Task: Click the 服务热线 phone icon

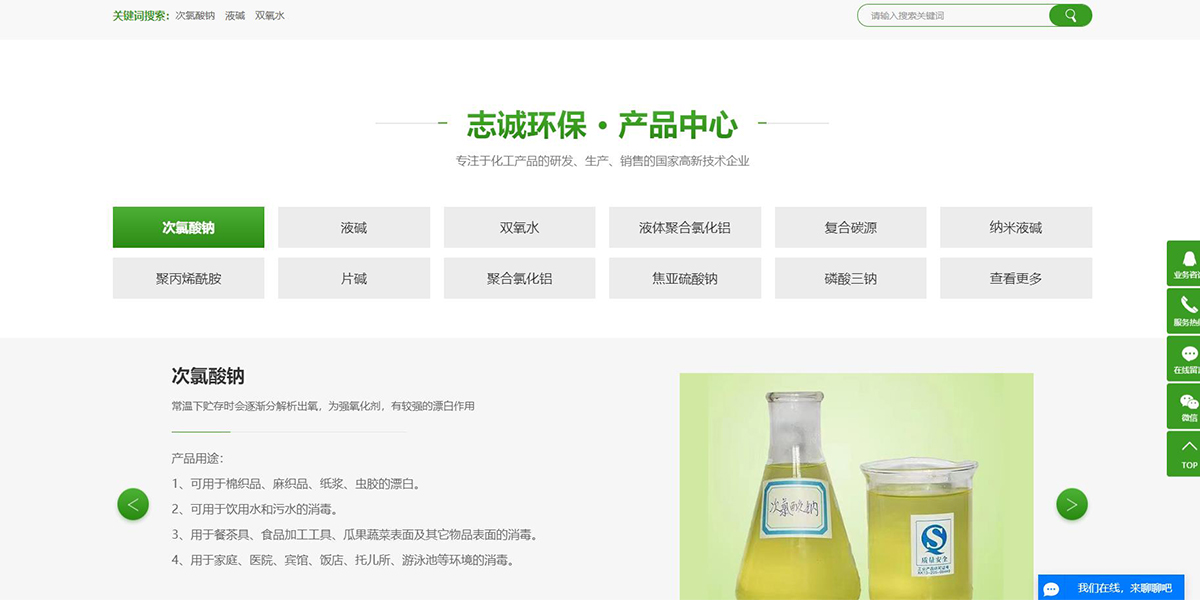Action: click(x=1188, y=311)
